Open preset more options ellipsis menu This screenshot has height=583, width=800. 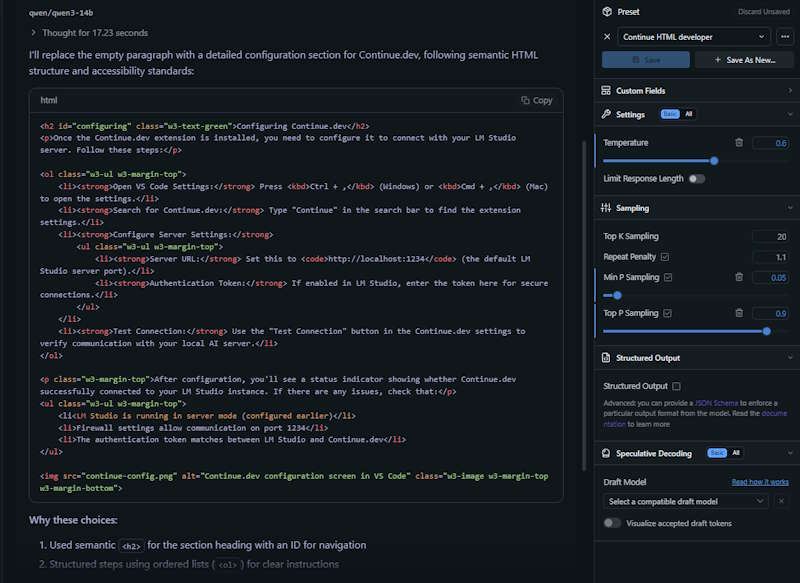[x=785, y=37]
